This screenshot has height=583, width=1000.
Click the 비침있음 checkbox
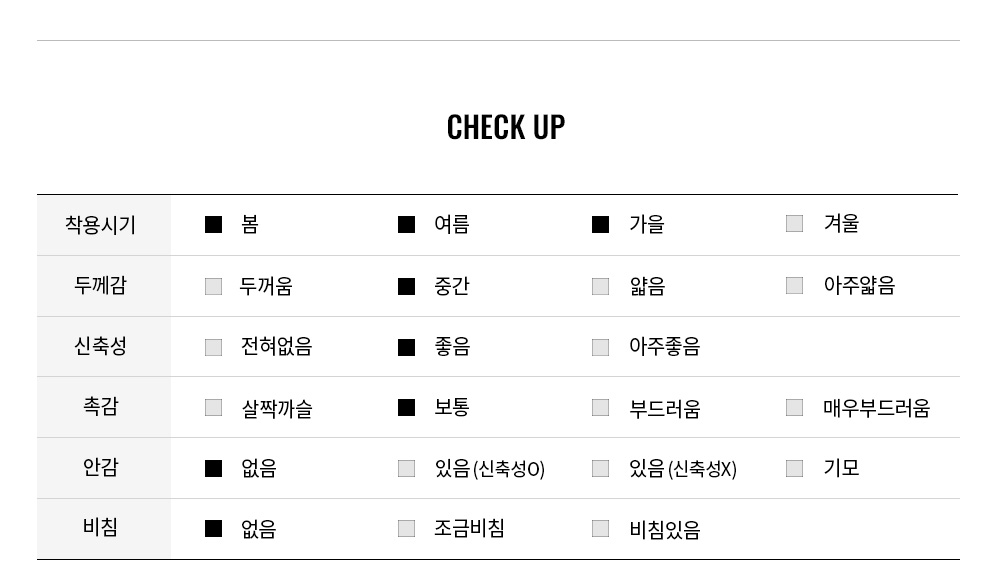600,529
